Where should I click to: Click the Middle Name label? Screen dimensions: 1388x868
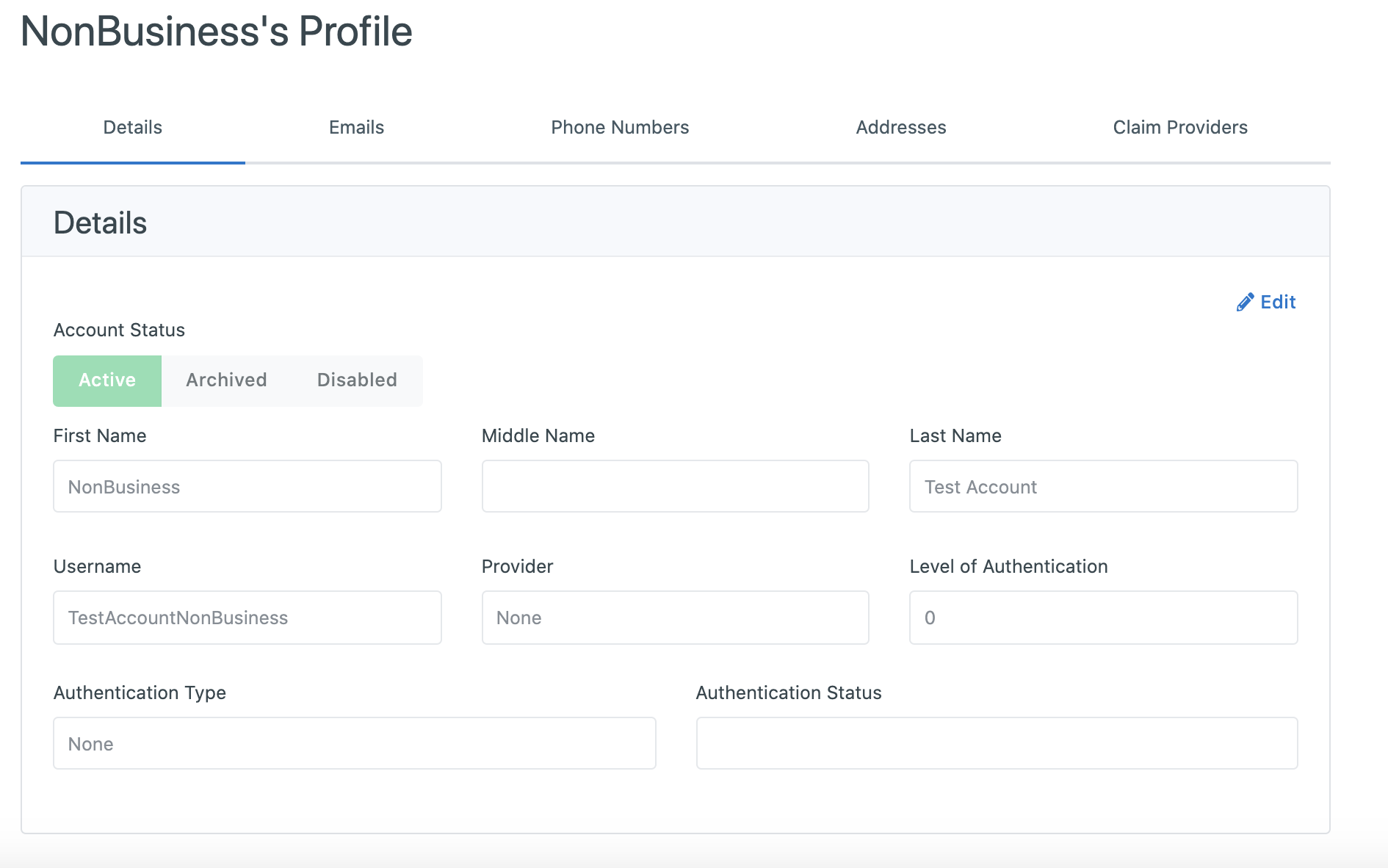[x=538, y=435]
